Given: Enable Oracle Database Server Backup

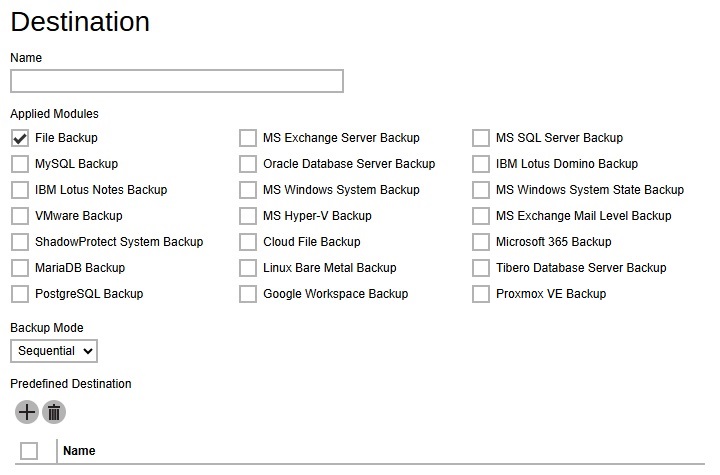Looking at the screenshot, I should [248, 164].
